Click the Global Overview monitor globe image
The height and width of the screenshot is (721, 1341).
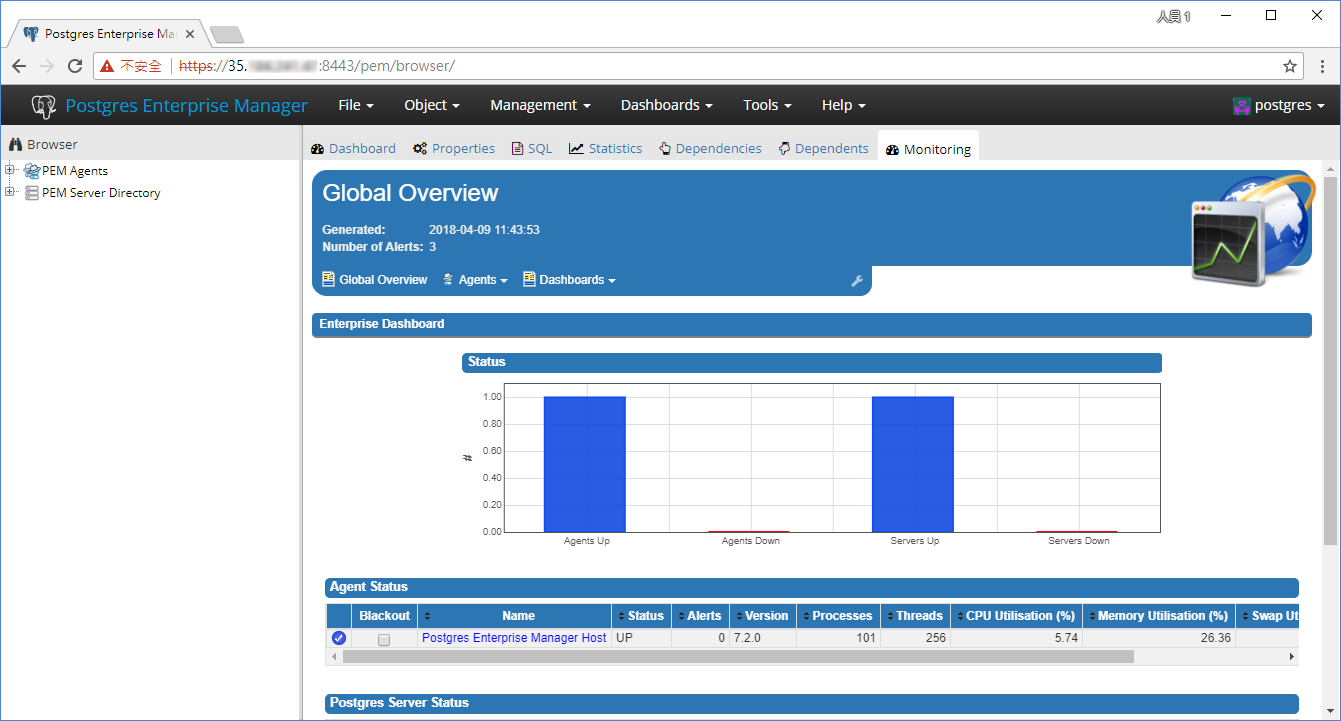coord(1252,229)
